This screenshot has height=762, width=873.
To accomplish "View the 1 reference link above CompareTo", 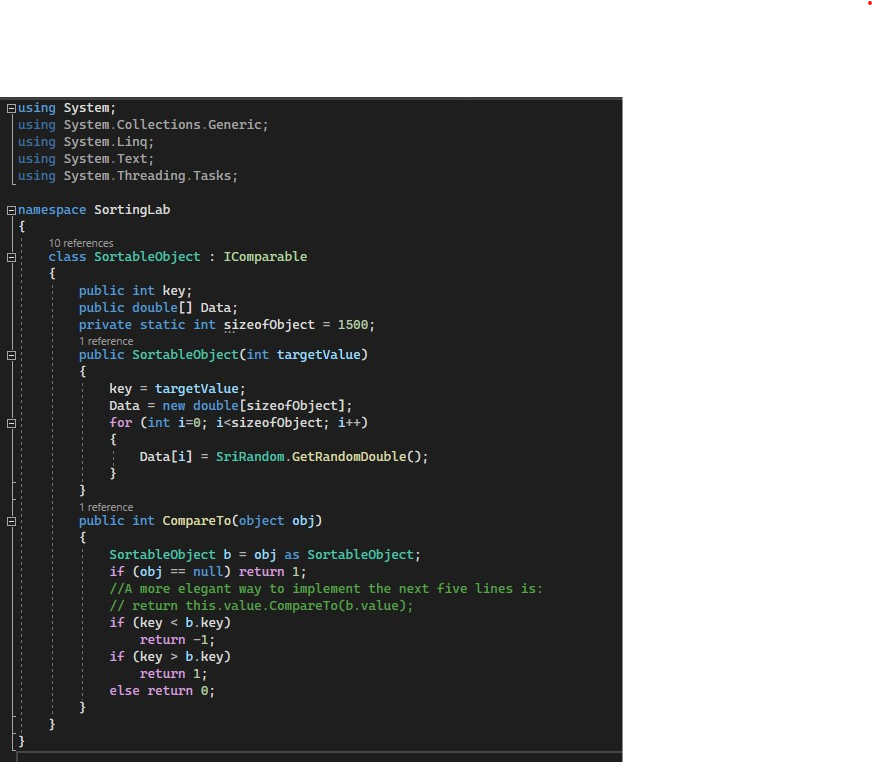I will point(105,507).
